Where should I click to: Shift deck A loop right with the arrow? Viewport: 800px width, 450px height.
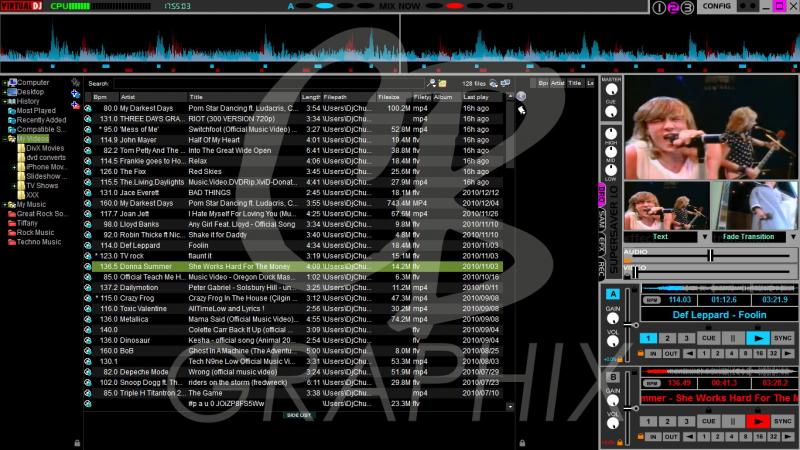(x=788, y=353)
